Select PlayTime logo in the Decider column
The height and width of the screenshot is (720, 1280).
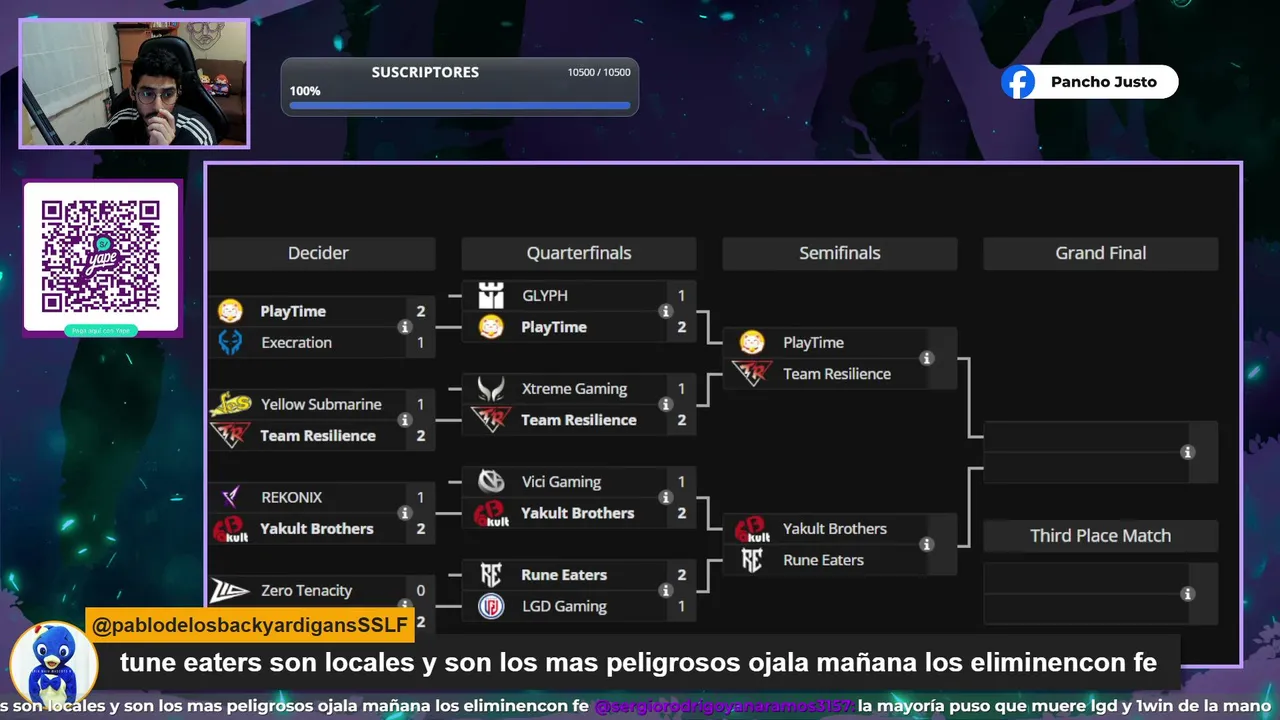230,311
